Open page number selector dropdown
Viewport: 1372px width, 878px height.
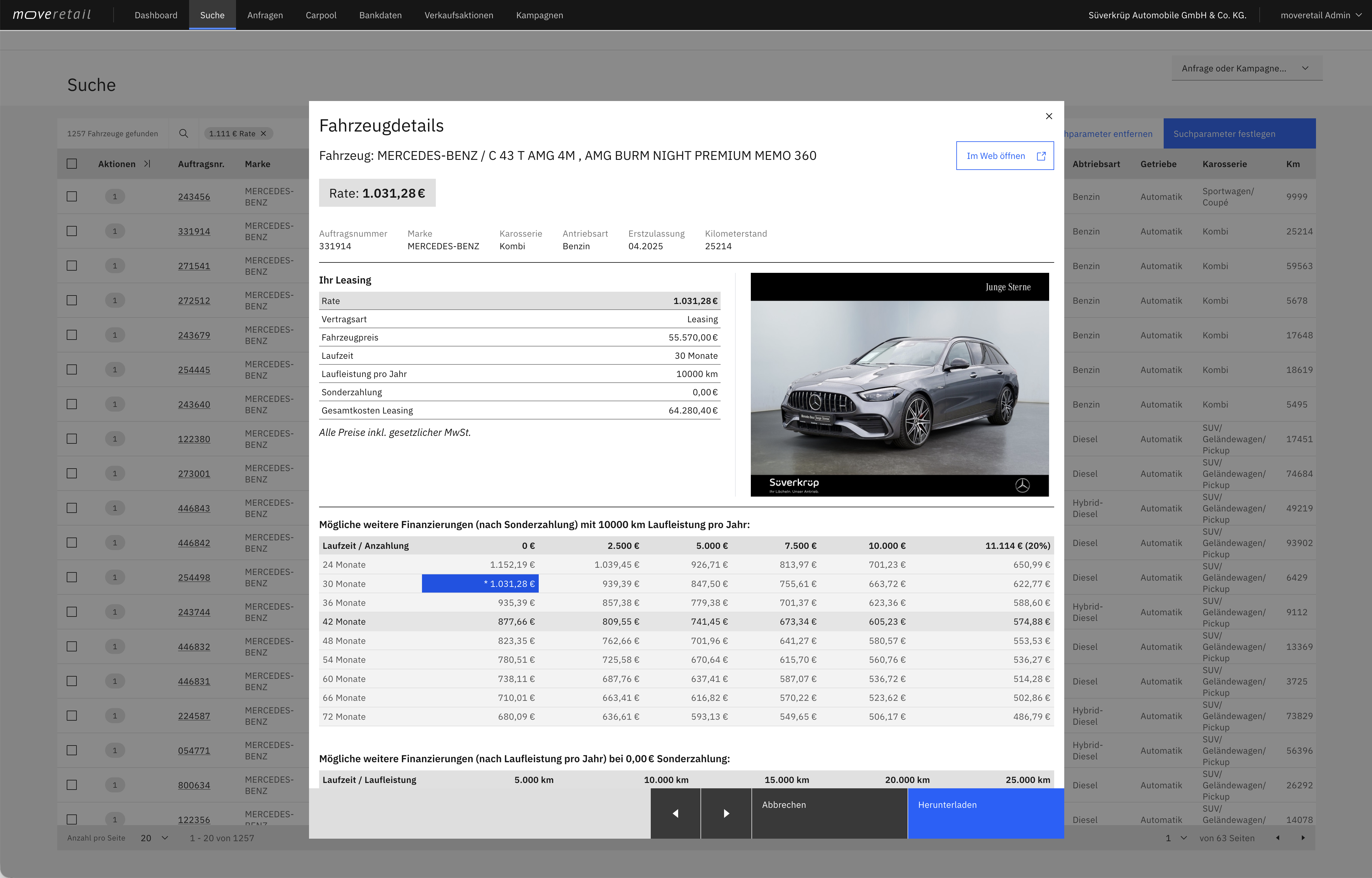click(x=1176, y=837)
